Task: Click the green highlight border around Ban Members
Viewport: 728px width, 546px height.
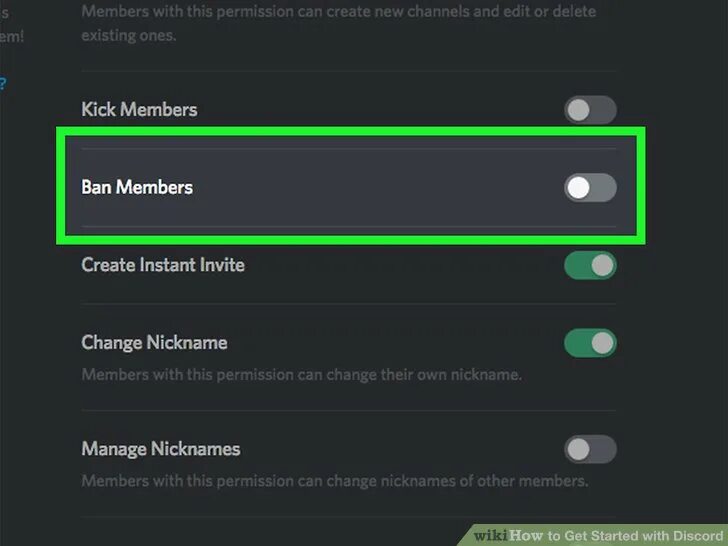Action: (351, 131)
